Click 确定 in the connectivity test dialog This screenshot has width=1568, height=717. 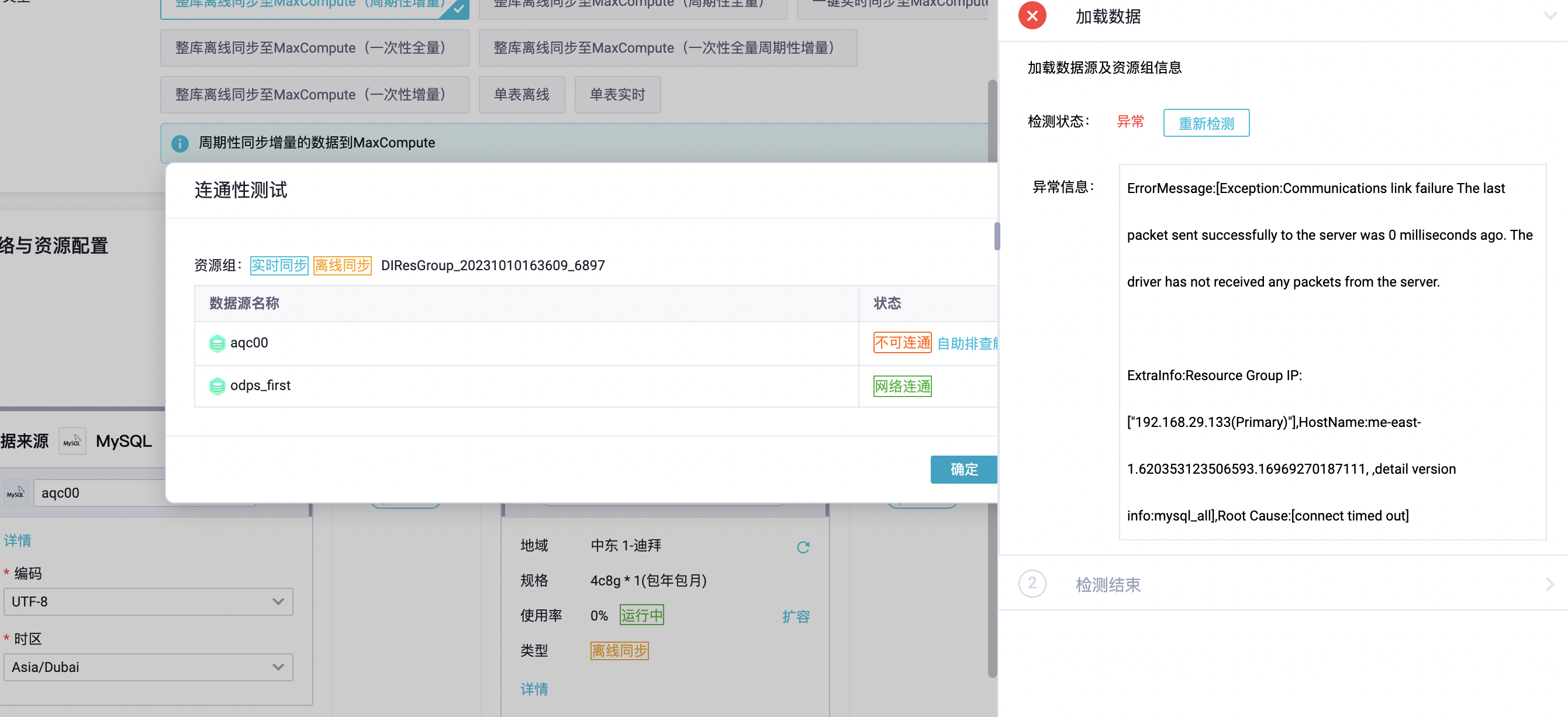[x=963, y=469]
